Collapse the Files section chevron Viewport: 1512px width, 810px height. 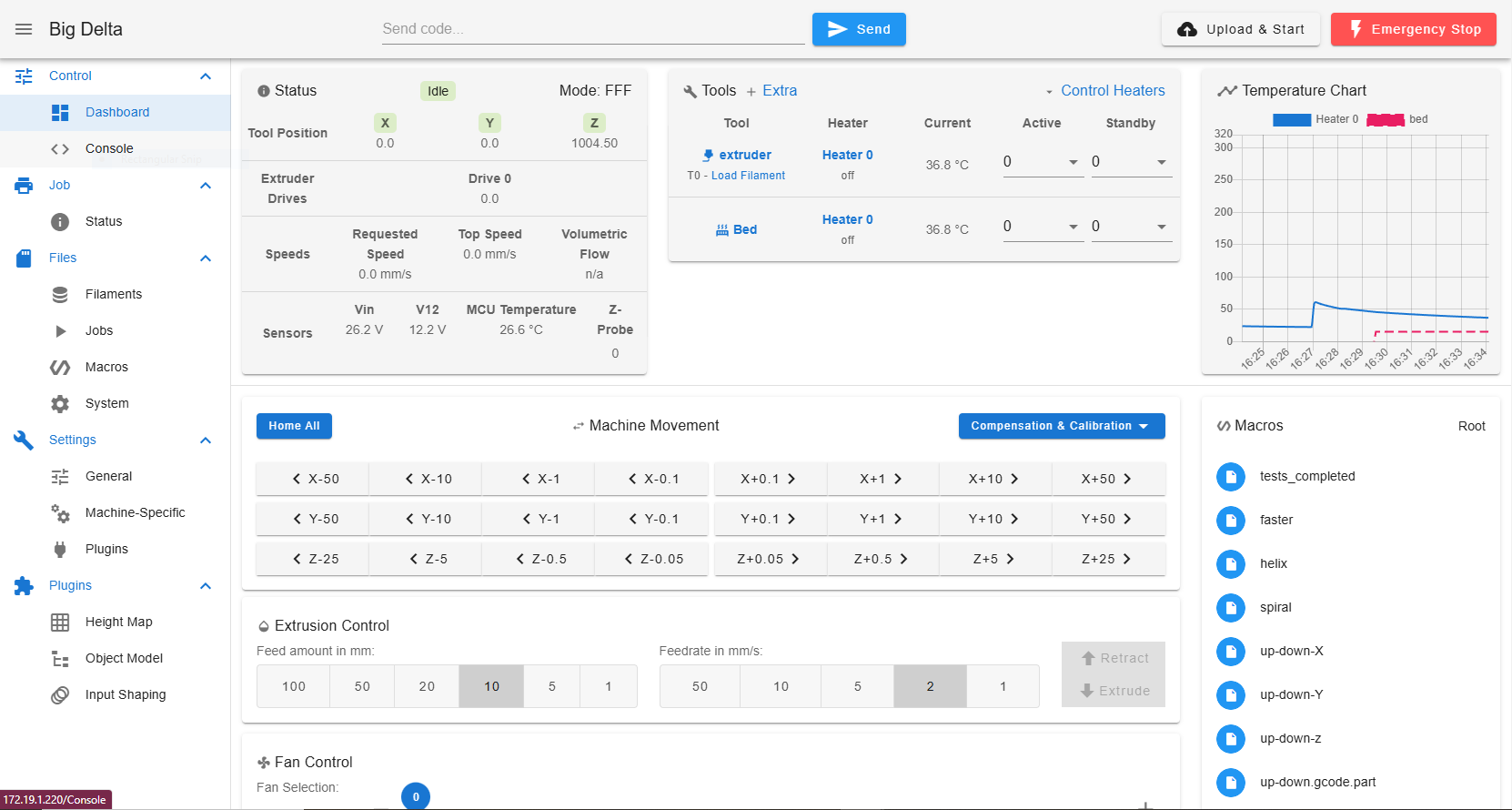click(206, 258)
